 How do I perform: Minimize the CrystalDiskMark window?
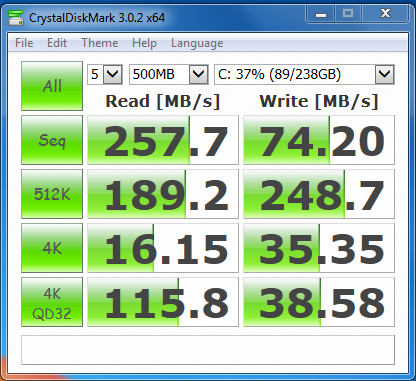click(x=321, y=14)
